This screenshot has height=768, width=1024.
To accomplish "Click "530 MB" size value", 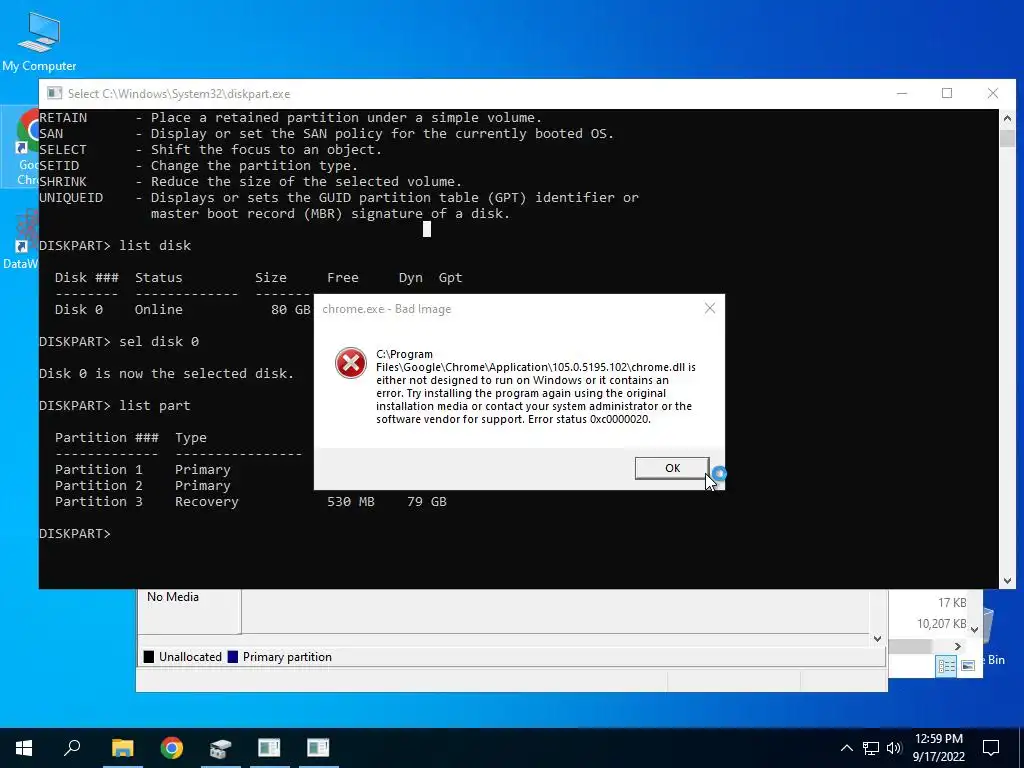I will [x=351, y=502].
